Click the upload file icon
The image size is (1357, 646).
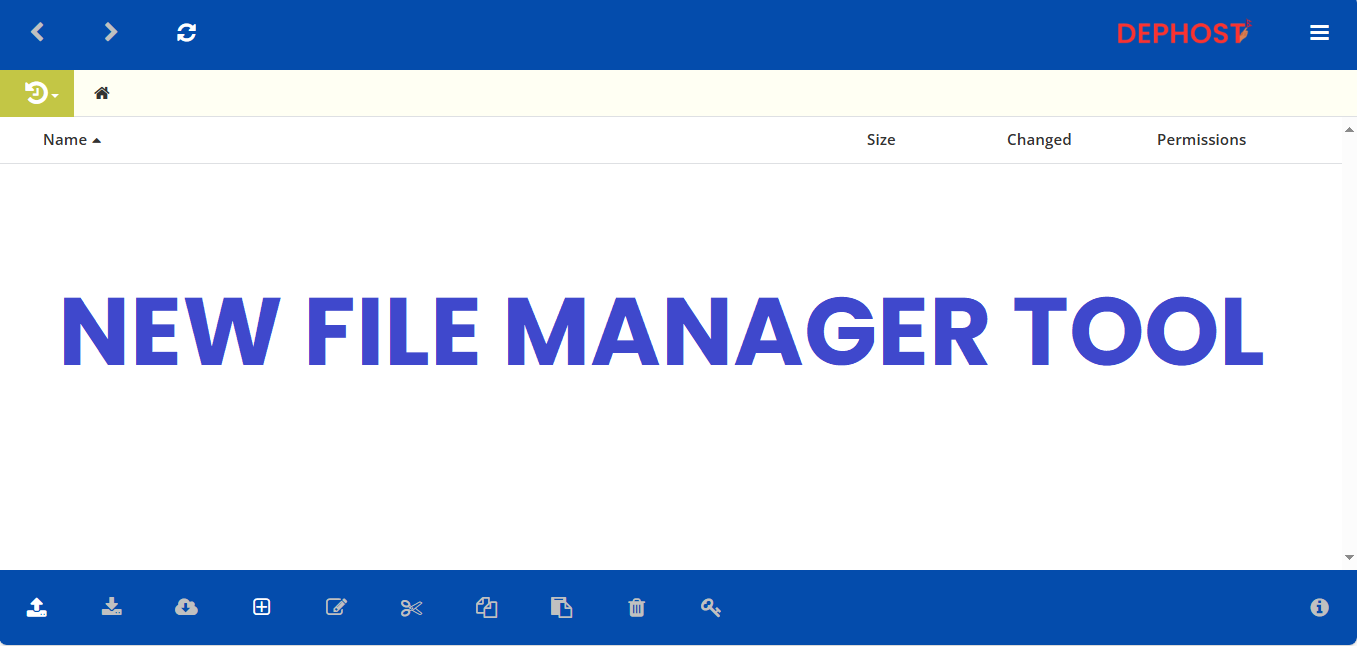coord(37,607)
